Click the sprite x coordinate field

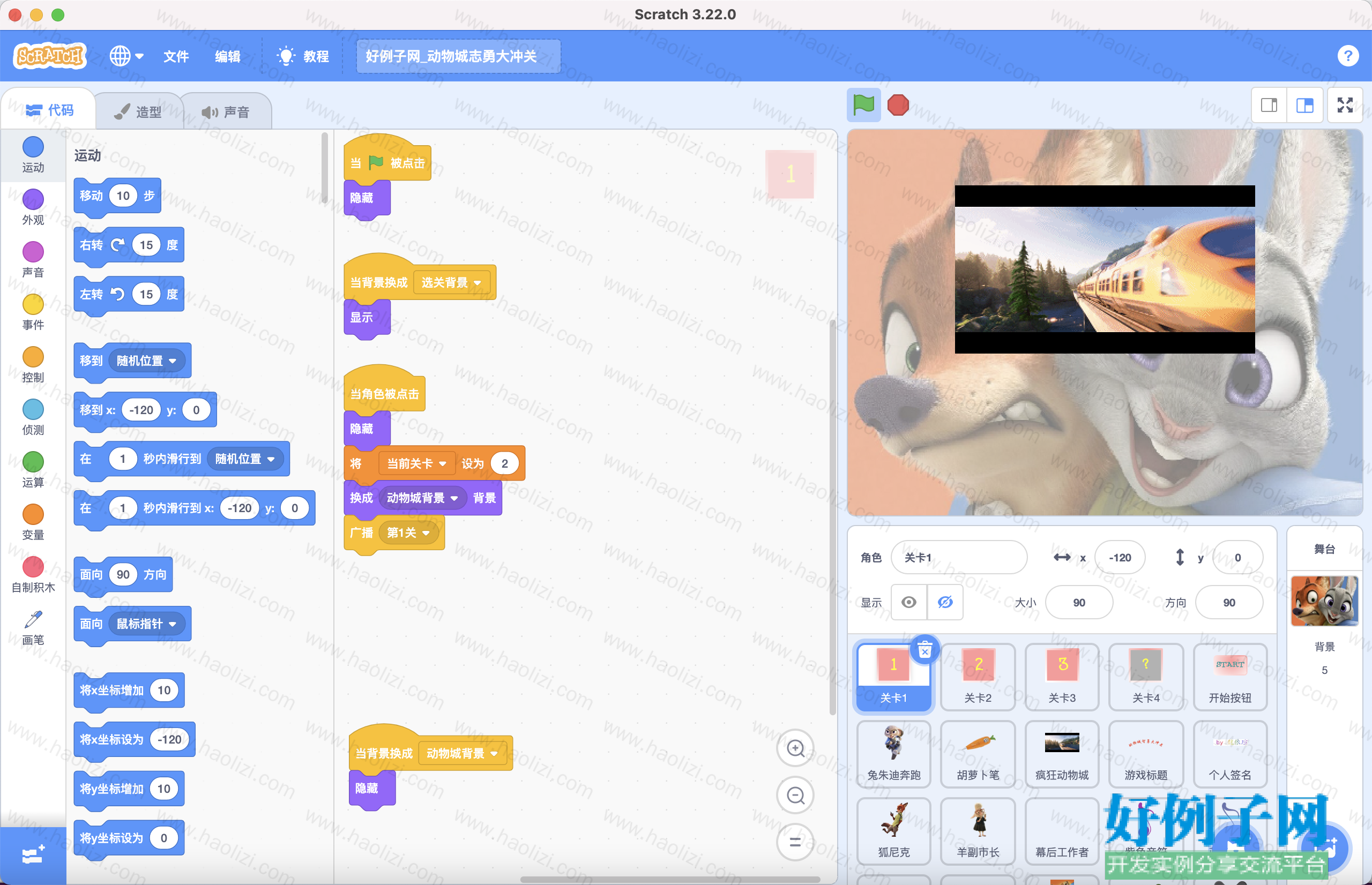pyautogui.click(x=1120, y=558)
